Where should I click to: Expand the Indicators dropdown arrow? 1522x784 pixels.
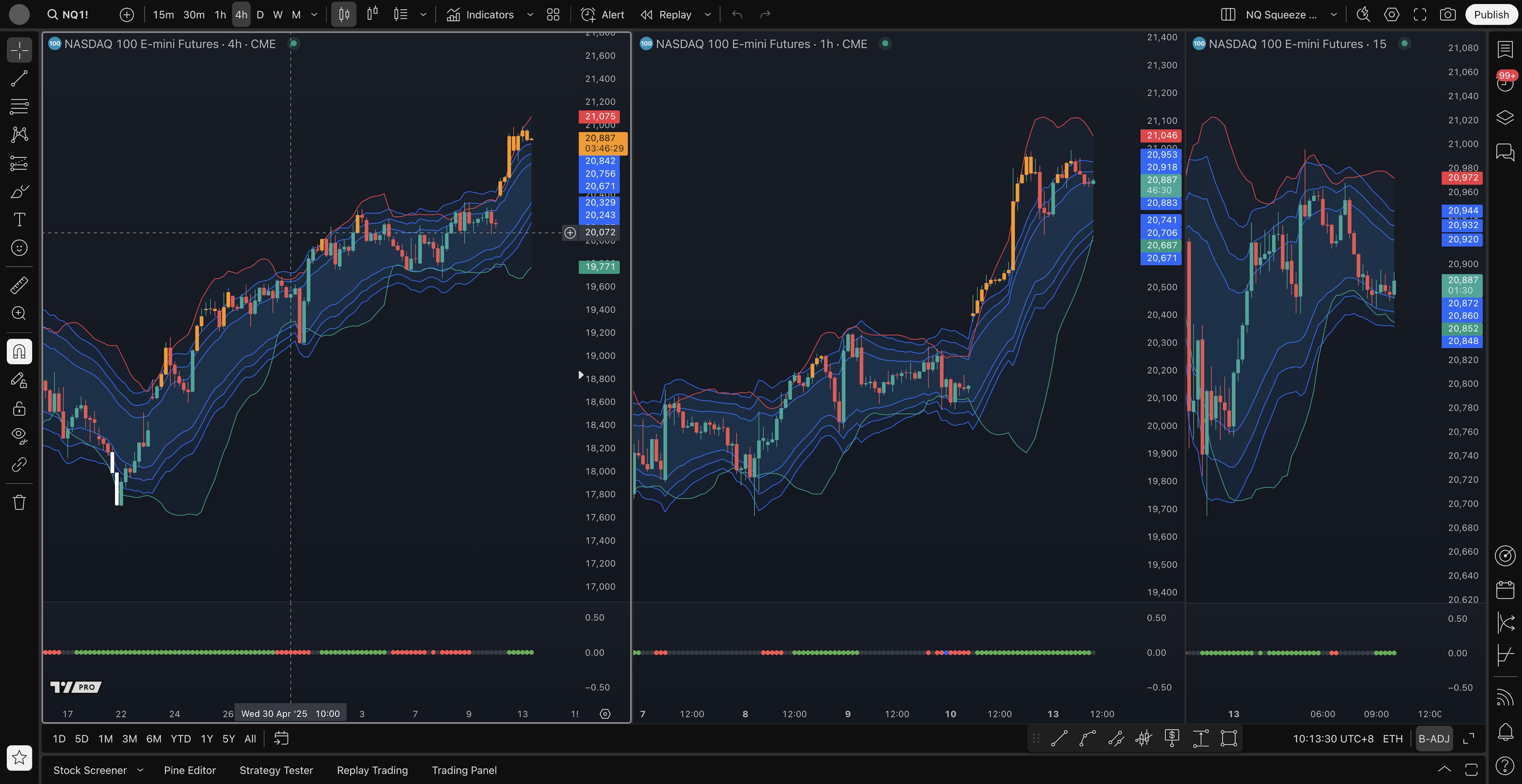530,15
